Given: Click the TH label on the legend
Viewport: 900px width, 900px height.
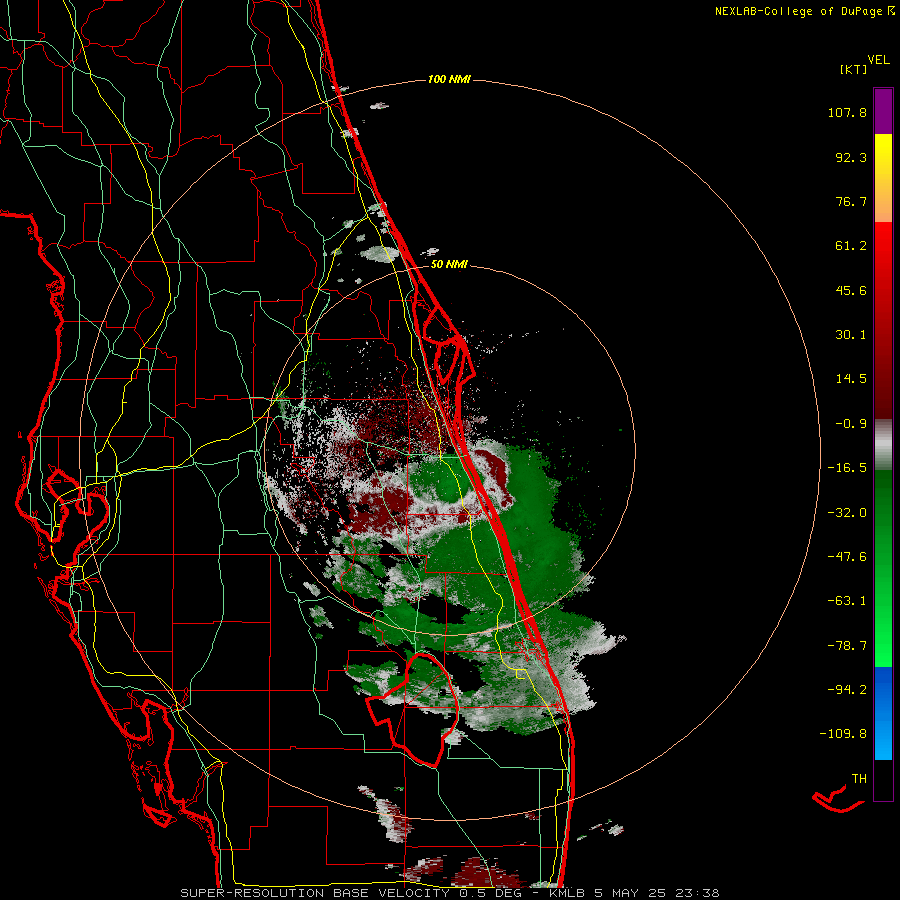Looking at the screenshot, I should click(x=859, y=779).
